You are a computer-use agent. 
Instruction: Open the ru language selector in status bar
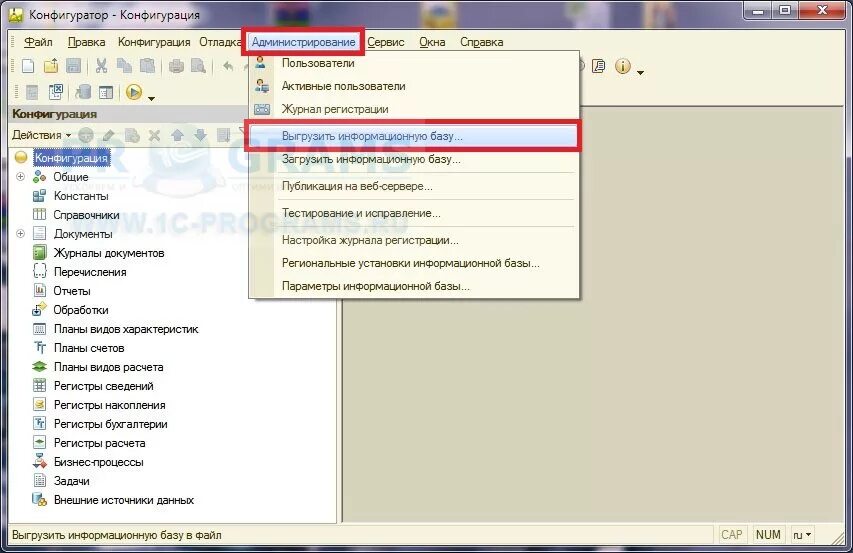pyautogui.click(x=802, y=535)
